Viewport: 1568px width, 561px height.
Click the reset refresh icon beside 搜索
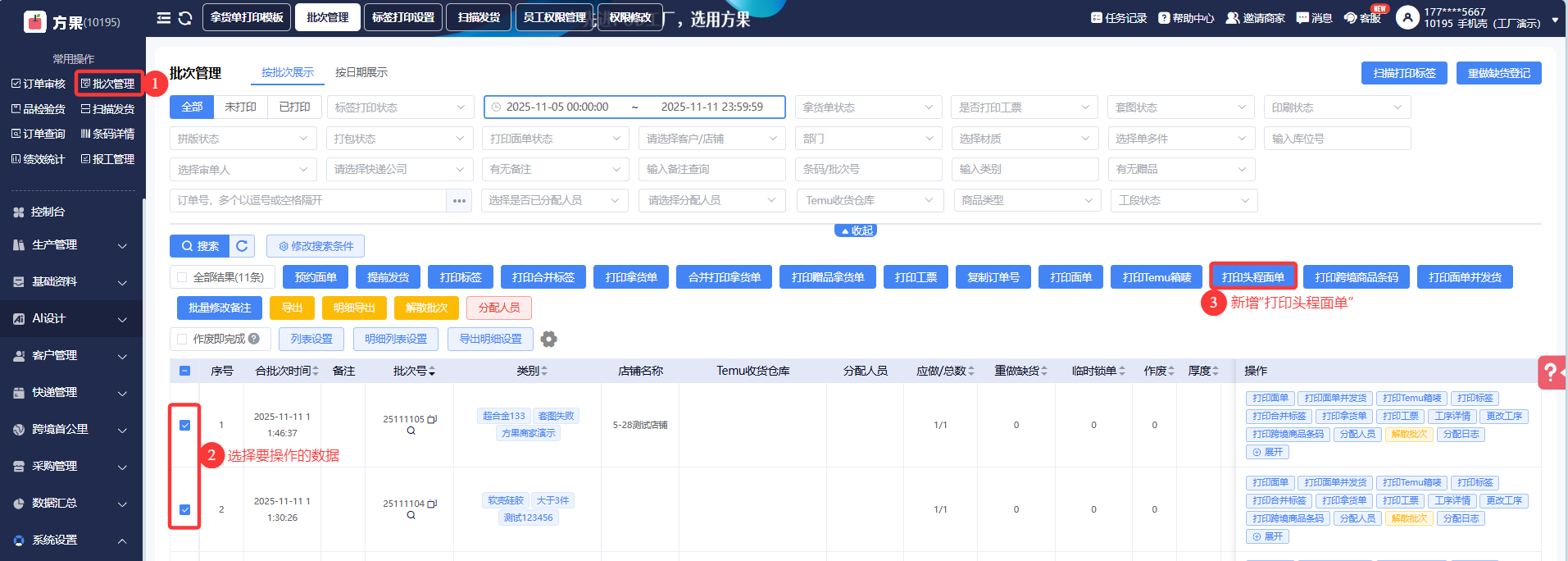pyautogui.click(x=242, y=246)
